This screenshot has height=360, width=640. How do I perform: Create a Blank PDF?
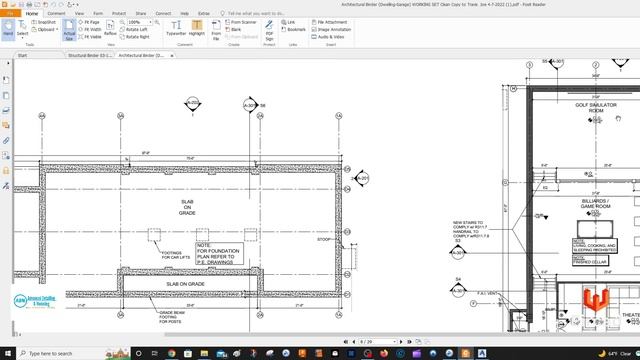[233, 29]
